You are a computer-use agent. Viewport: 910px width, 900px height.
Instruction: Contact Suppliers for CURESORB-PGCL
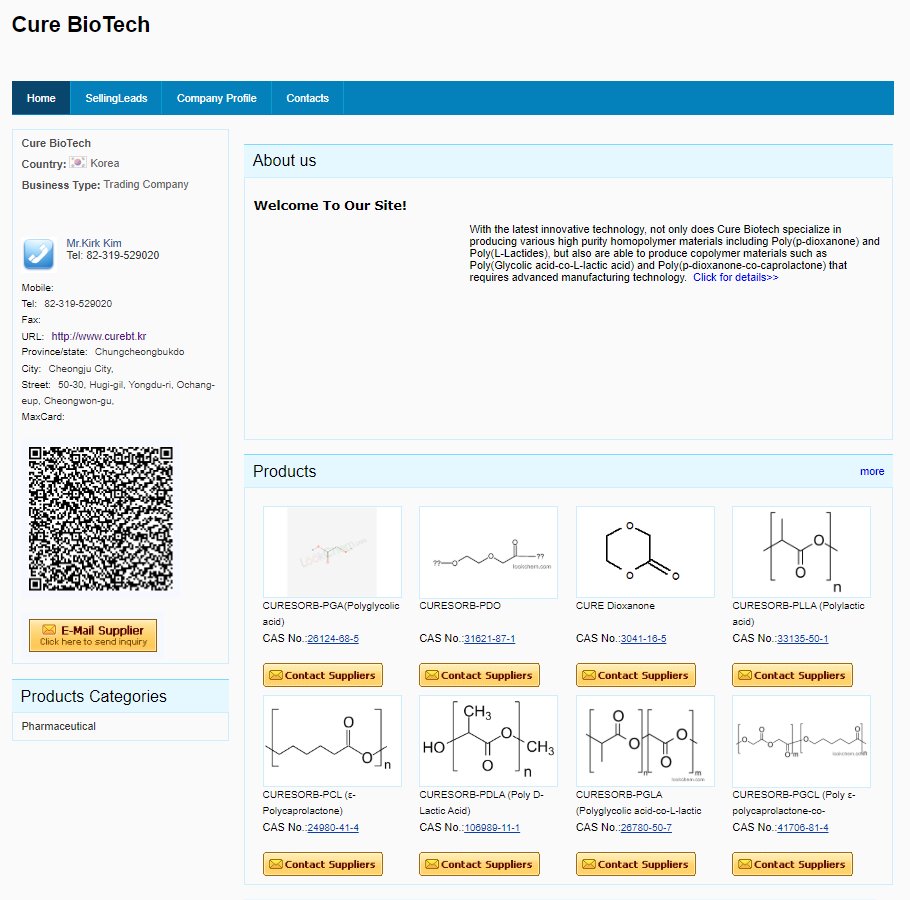(792, 864)
